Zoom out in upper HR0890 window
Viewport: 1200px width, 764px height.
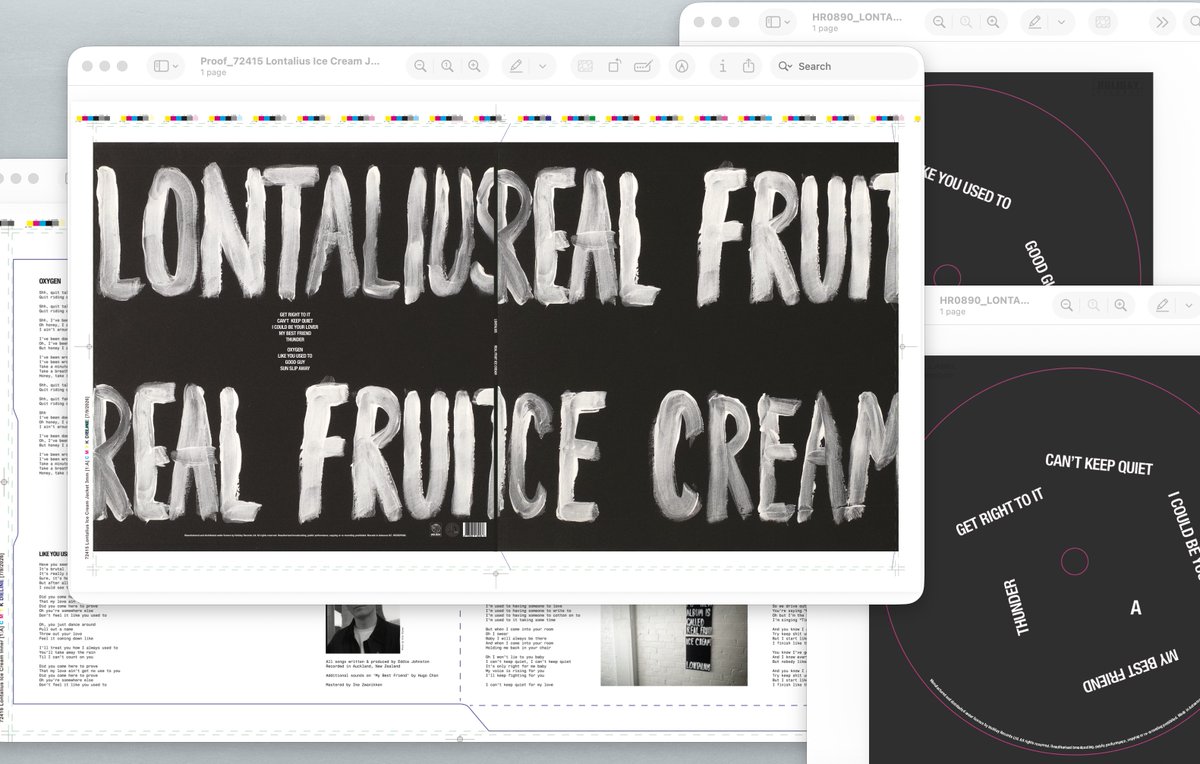tap(938, 21)
